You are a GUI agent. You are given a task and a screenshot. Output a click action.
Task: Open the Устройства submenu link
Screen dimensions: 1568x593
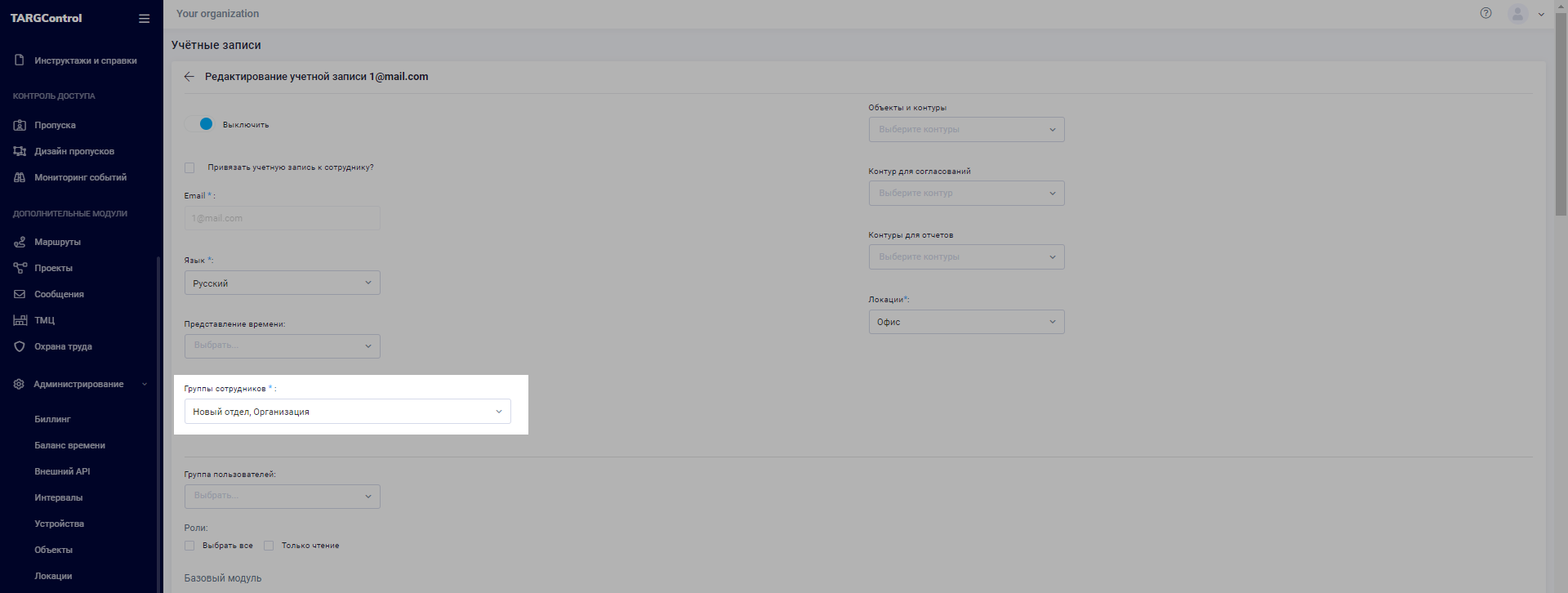click(x=59, y=524)
